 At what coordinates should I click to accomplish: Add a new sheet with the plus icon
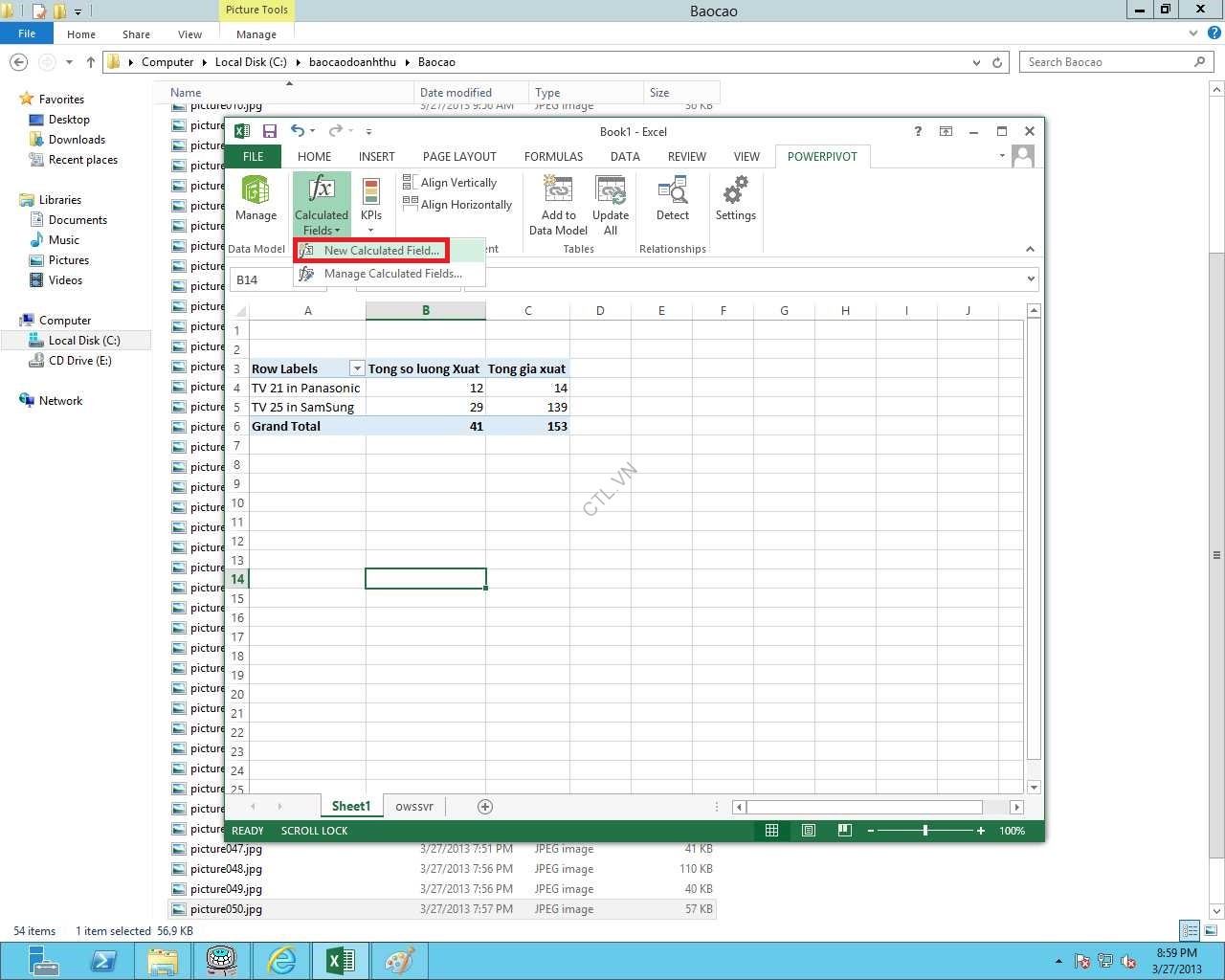click(x=485, y=807)
